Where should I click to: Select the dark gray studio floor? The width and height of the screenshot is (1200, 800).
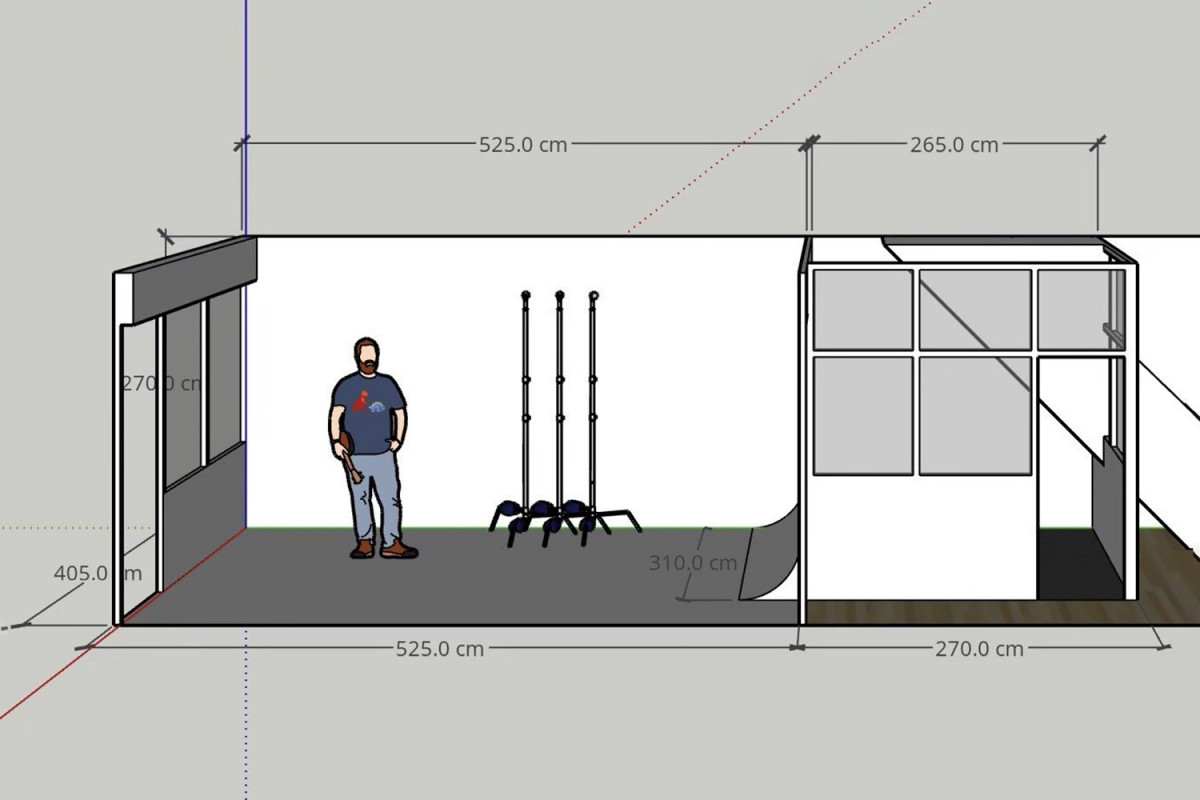450,590
